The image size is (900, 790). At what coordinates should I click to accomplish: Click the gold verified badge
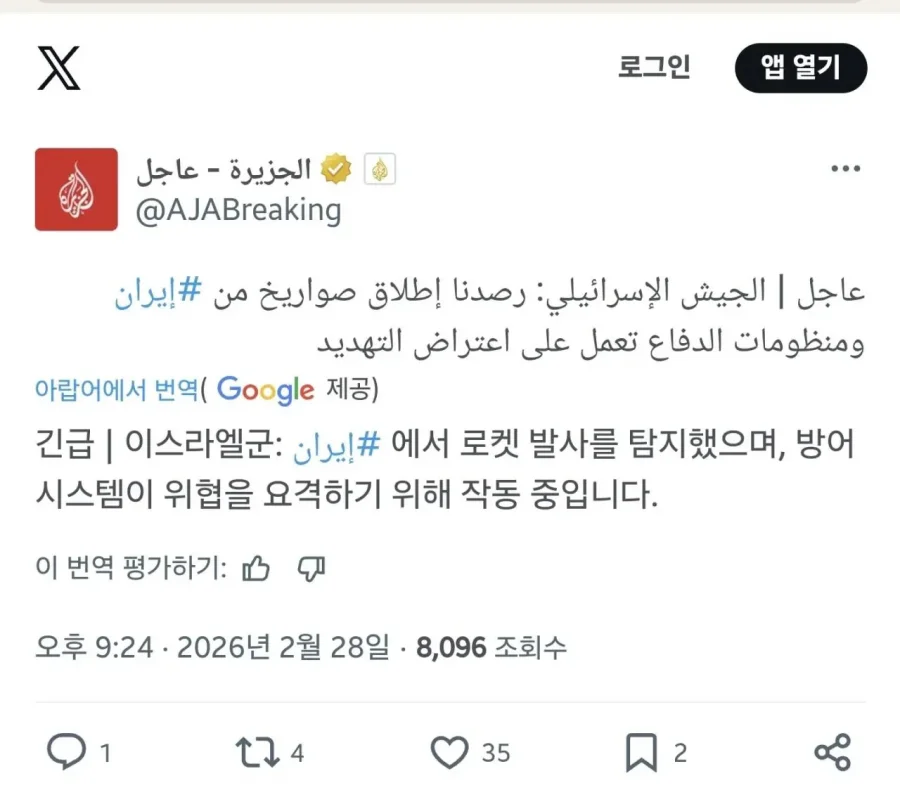[336, 170]
